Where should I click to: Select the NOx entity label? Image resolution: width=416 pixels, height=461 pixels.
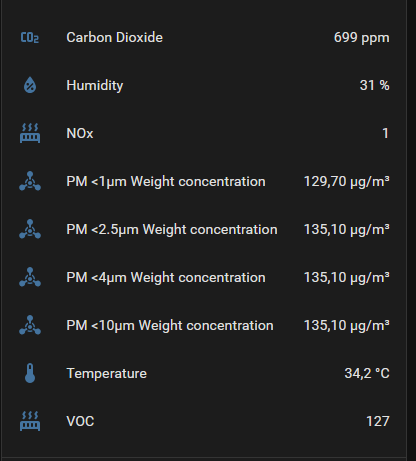(x=80, y=133)
